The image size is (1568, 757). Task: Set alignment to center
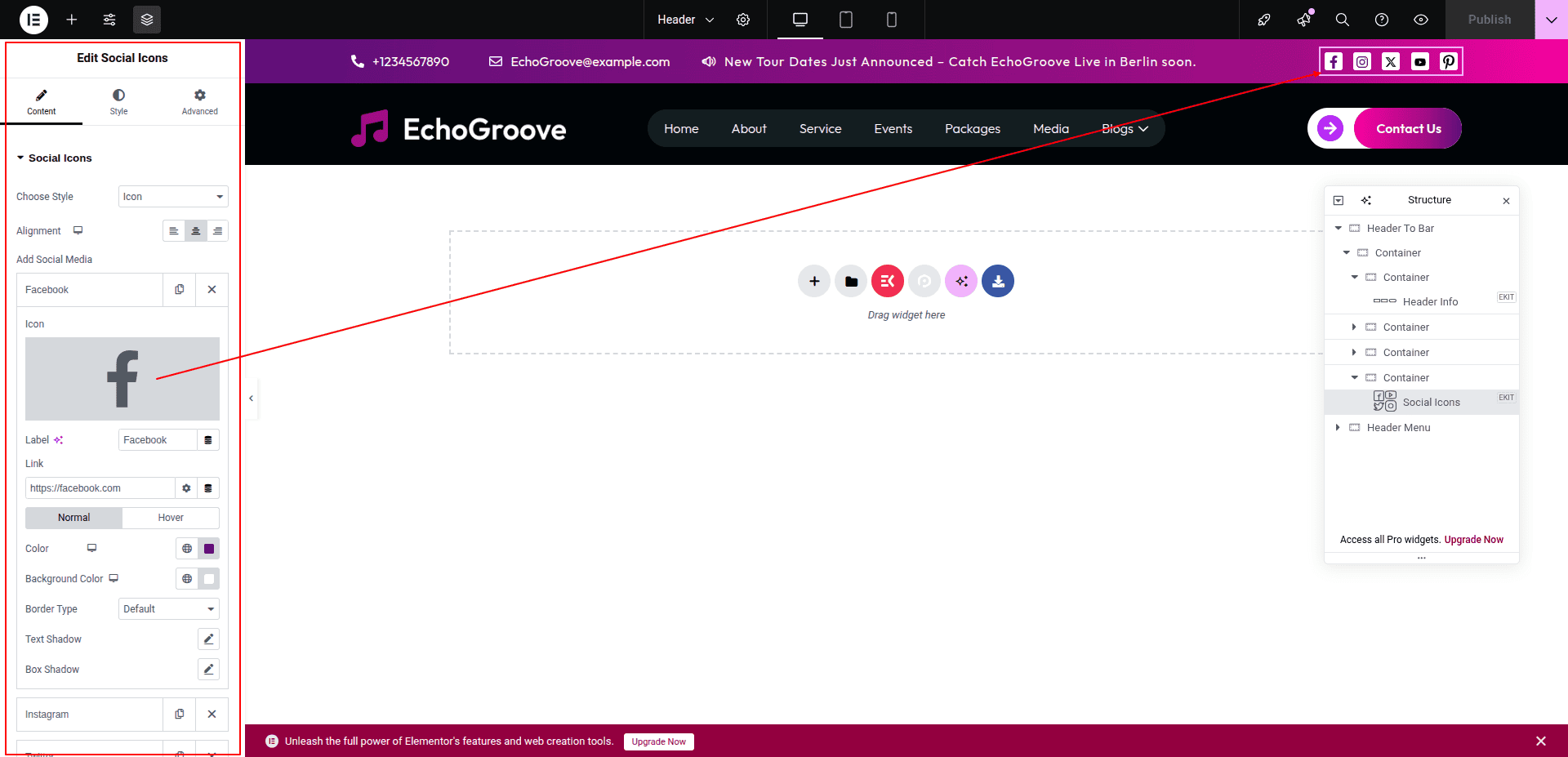[196, 231]
